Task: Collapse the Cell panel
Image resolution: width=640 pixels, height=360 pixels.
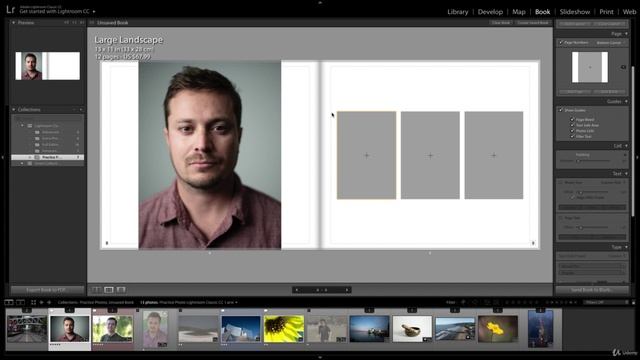Action: (626, 146)
